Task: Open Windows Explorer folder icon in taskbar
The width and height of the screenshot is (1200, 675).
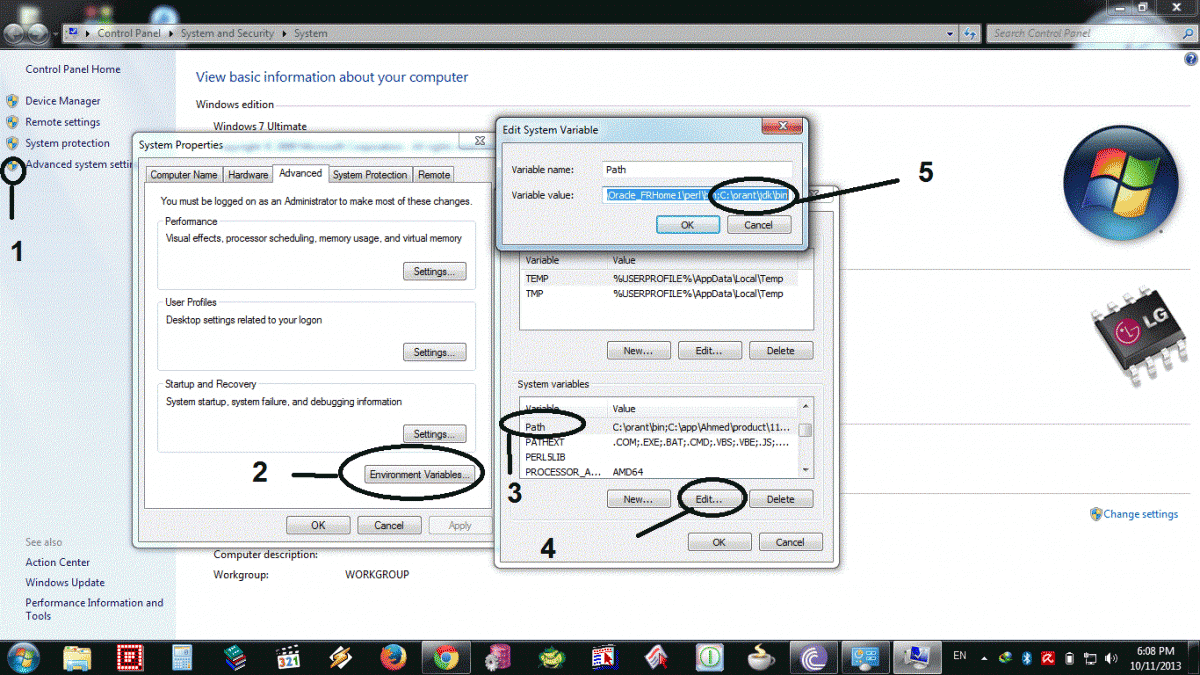Action: pyautogui.click(x=78, y=657)
